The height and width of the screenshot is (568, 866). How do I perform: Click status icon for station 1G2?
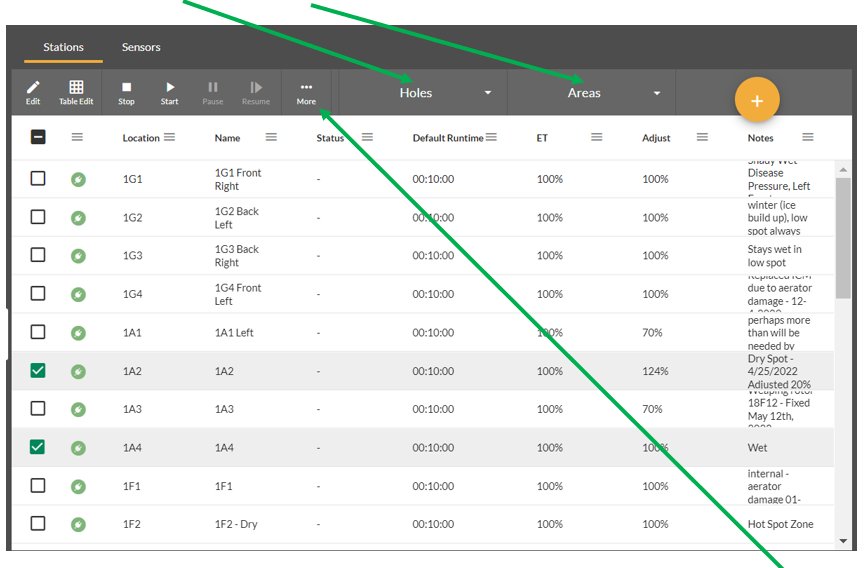[78, 218]
